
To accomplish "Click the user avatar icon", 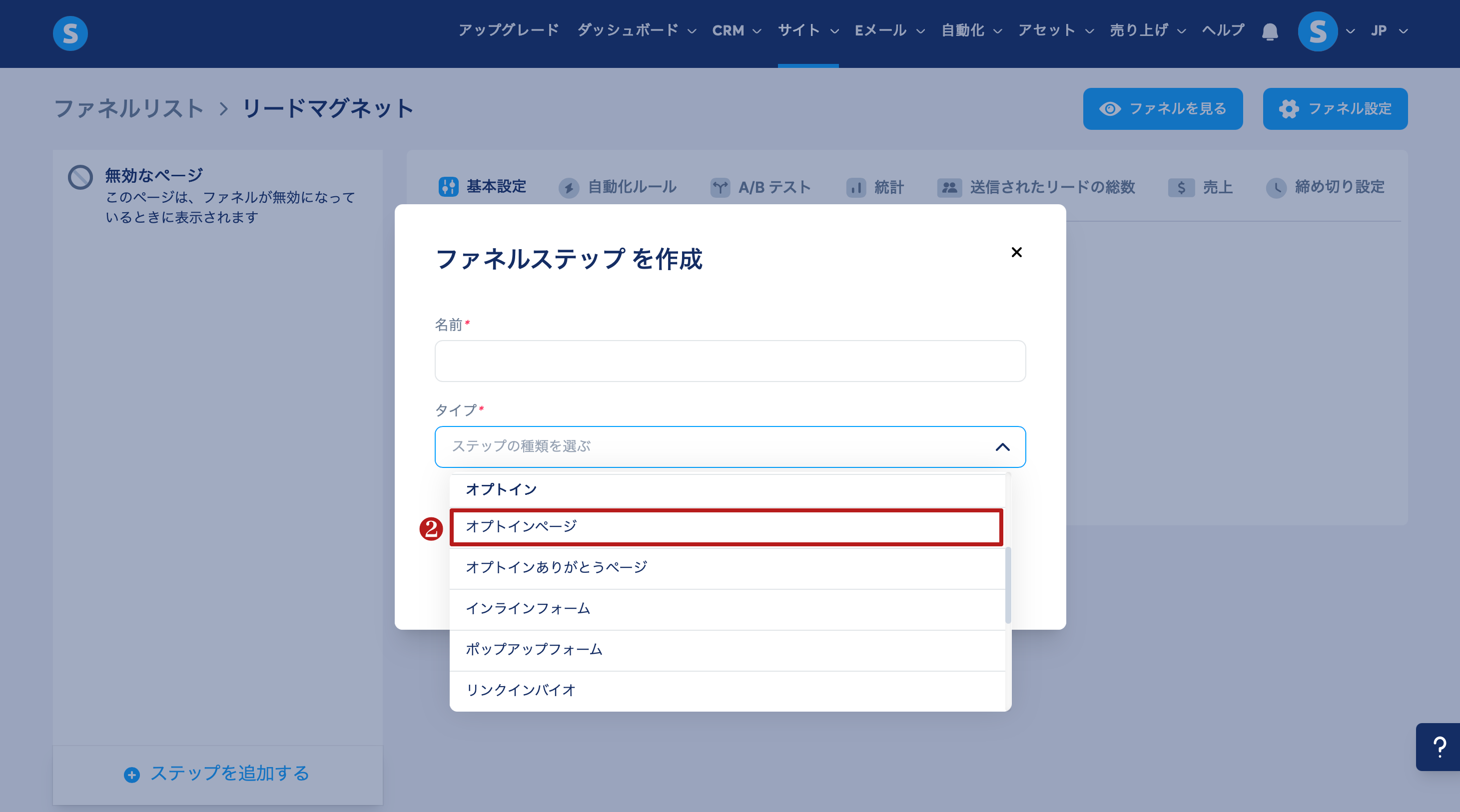I will 1318,31.
